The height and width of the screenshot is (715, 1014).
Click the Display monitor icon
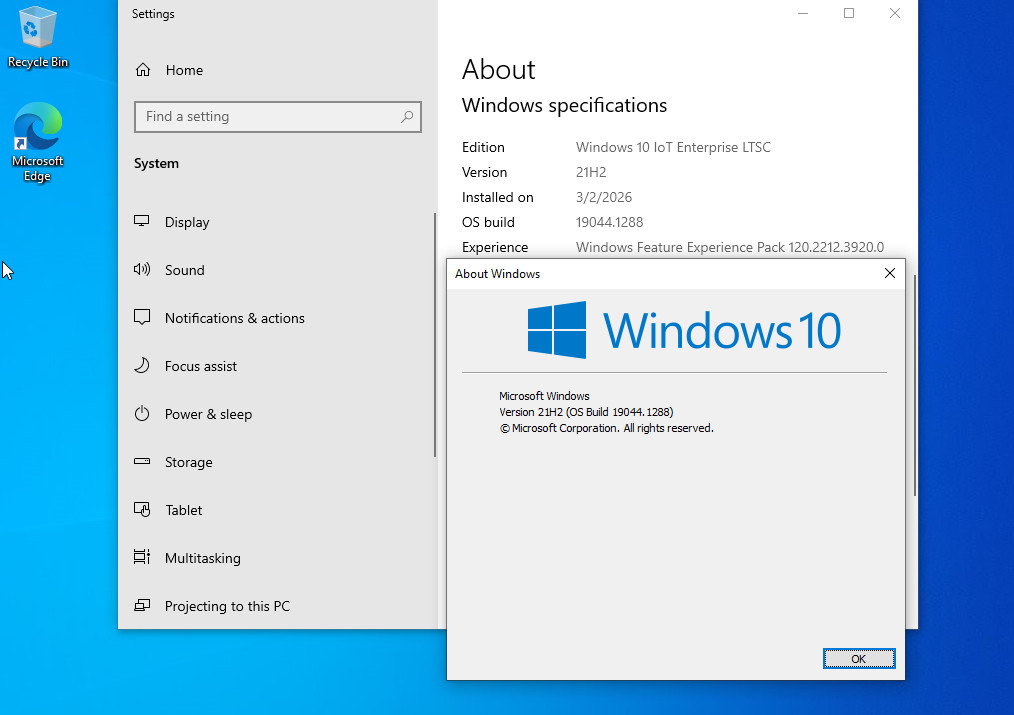pos(142,222)
